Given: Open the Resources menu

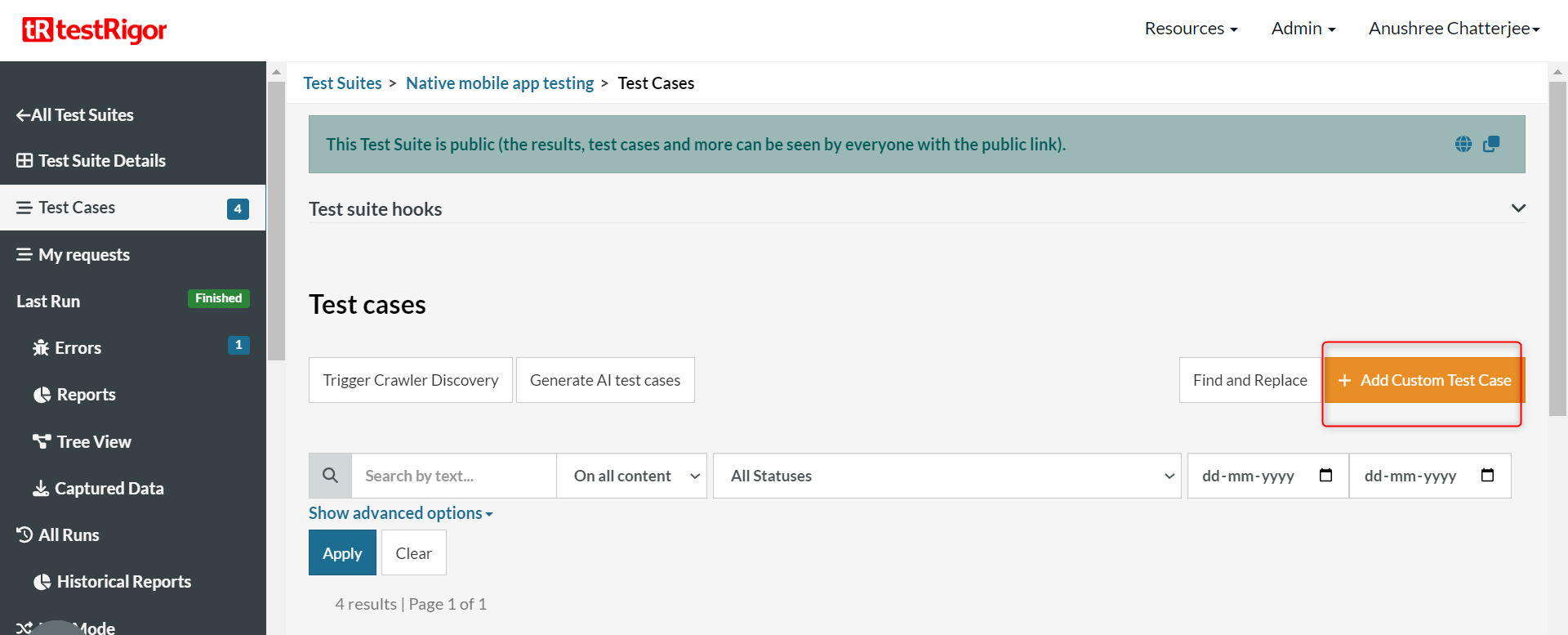Looking at the screenshot, I should point(1191,29).
